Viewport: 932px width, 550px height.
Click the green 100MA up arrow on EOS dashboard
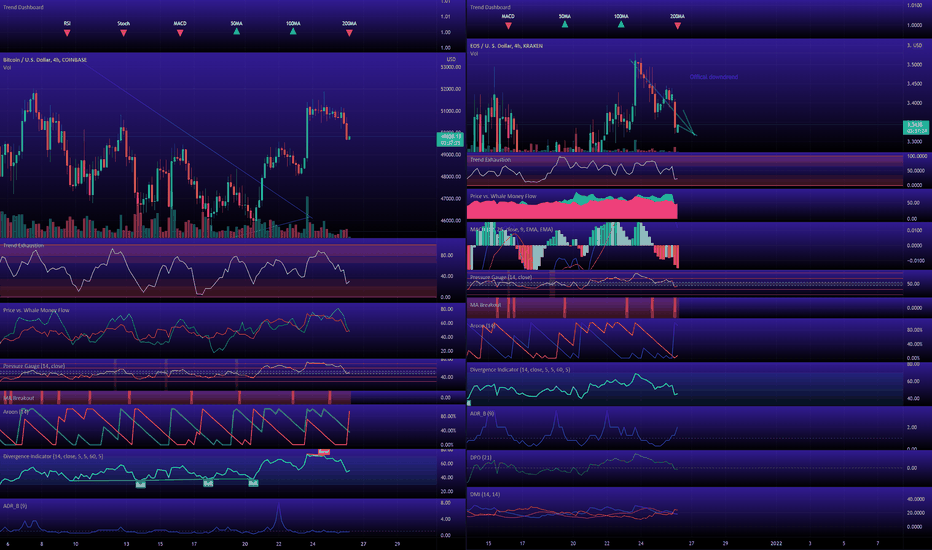(x=621, y=24)
